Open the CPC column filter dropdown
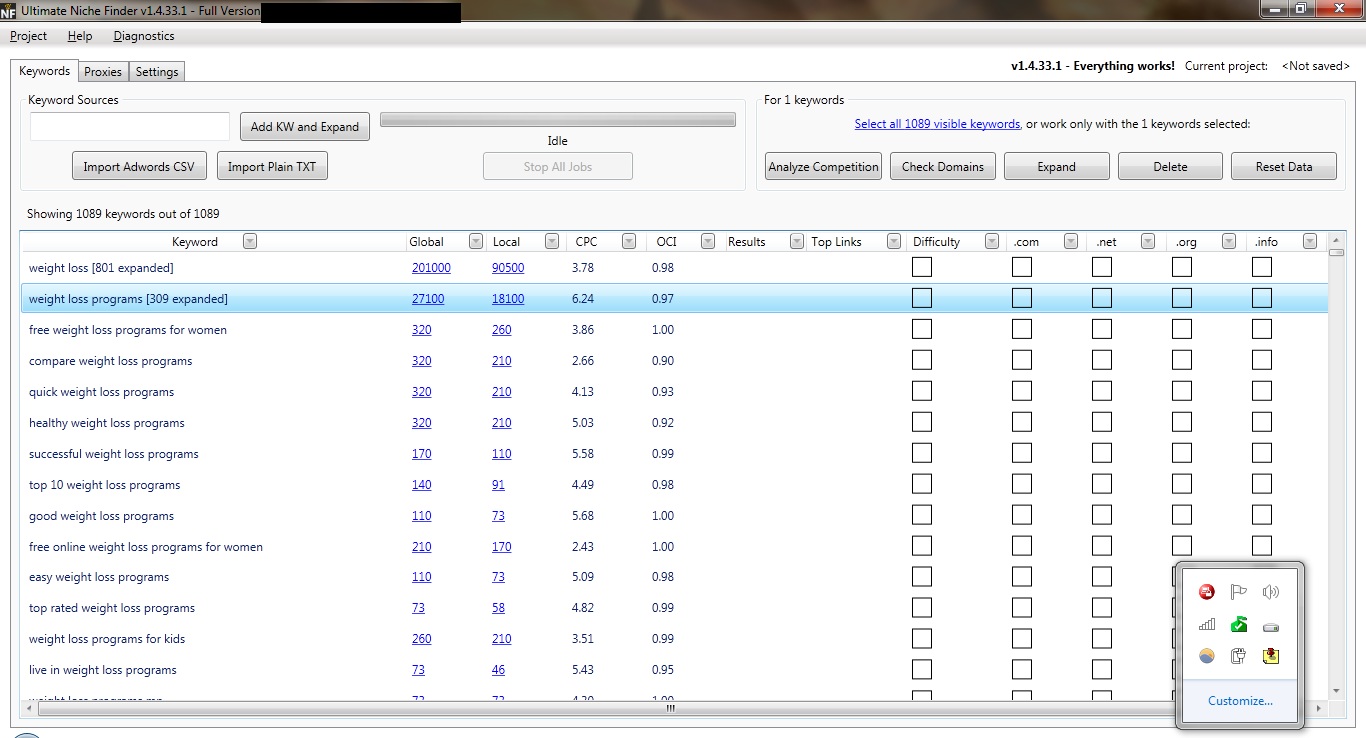 [x=628, y=241]
